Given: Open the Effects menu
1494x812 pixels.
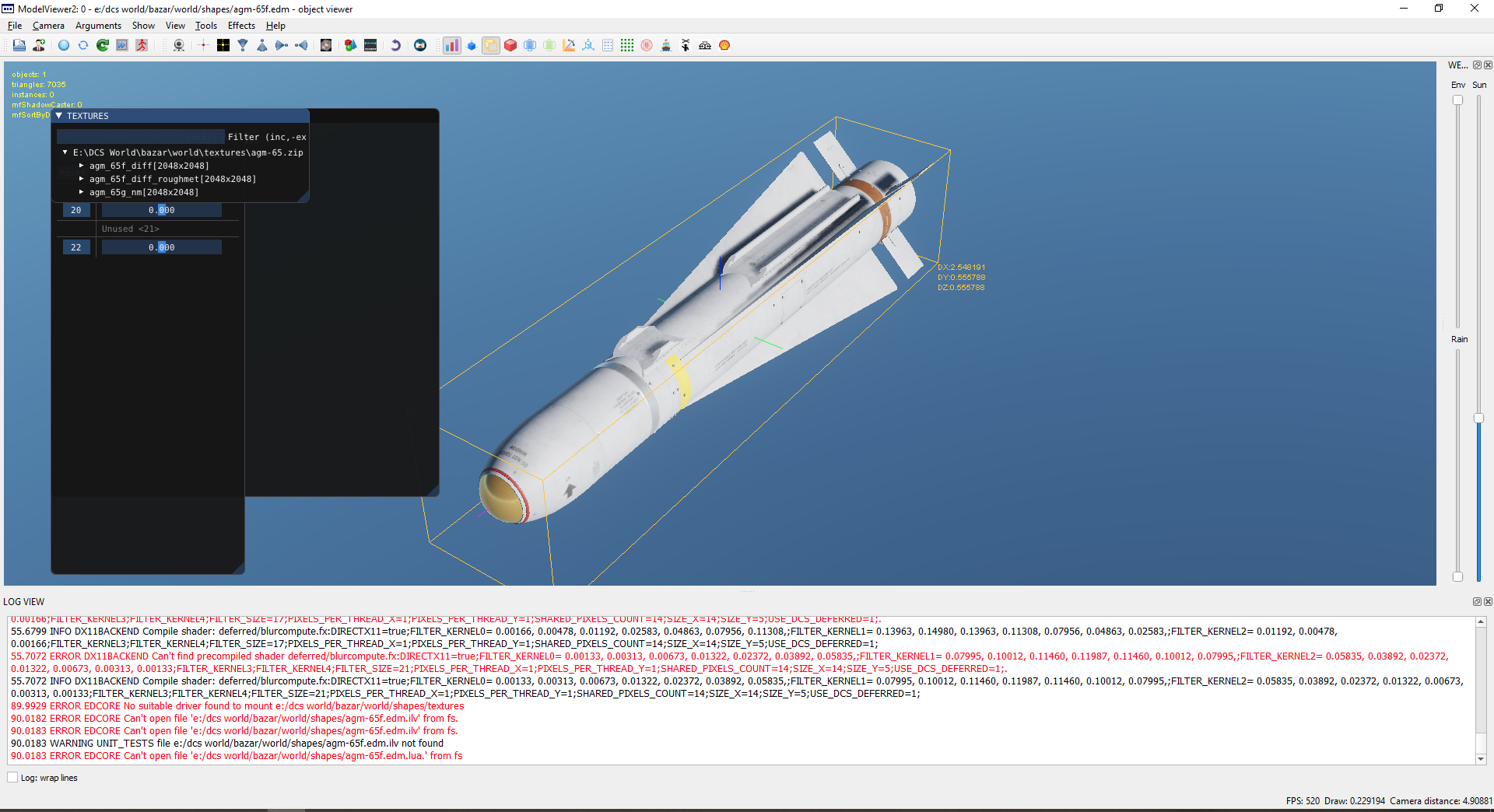Looking at the screenshot, I should (241, 26).
